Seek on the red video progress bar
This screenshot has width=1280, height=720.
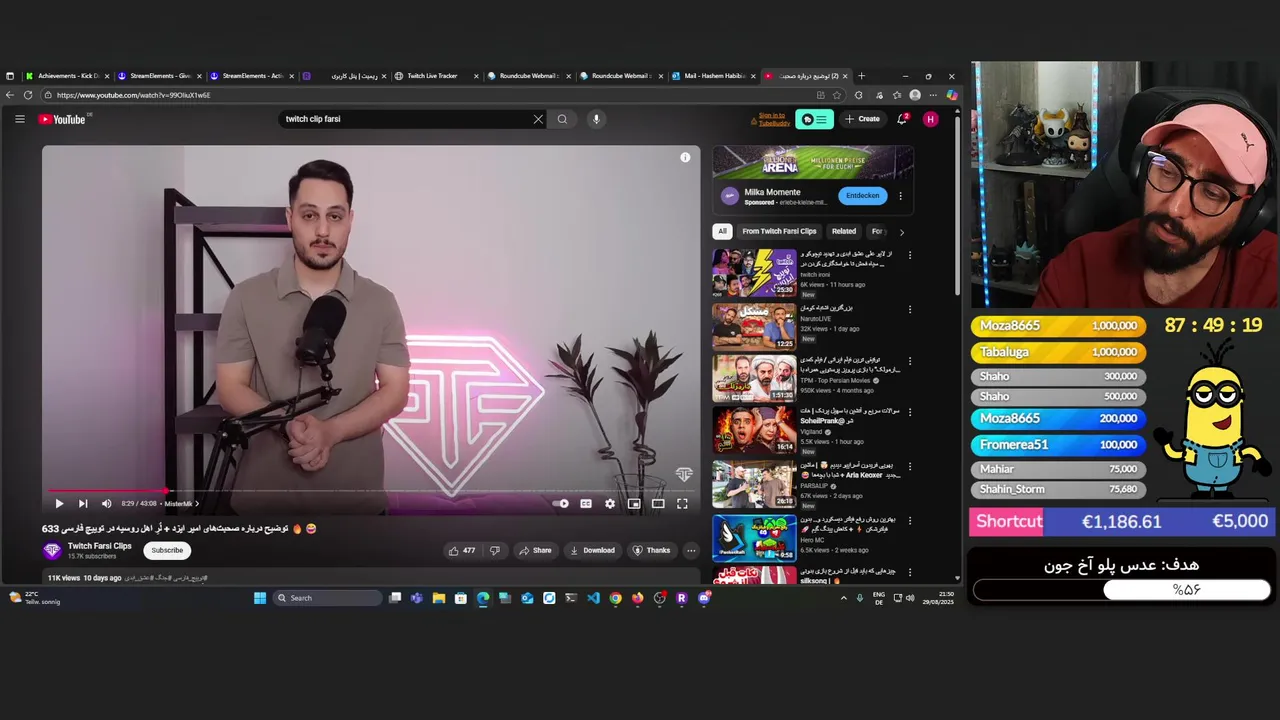370,491
